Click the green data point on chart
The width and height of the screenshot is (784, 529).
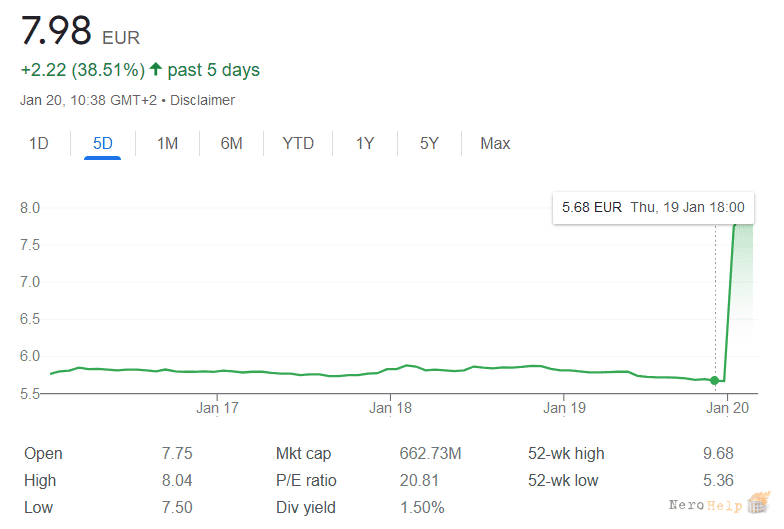pos(714,380)
